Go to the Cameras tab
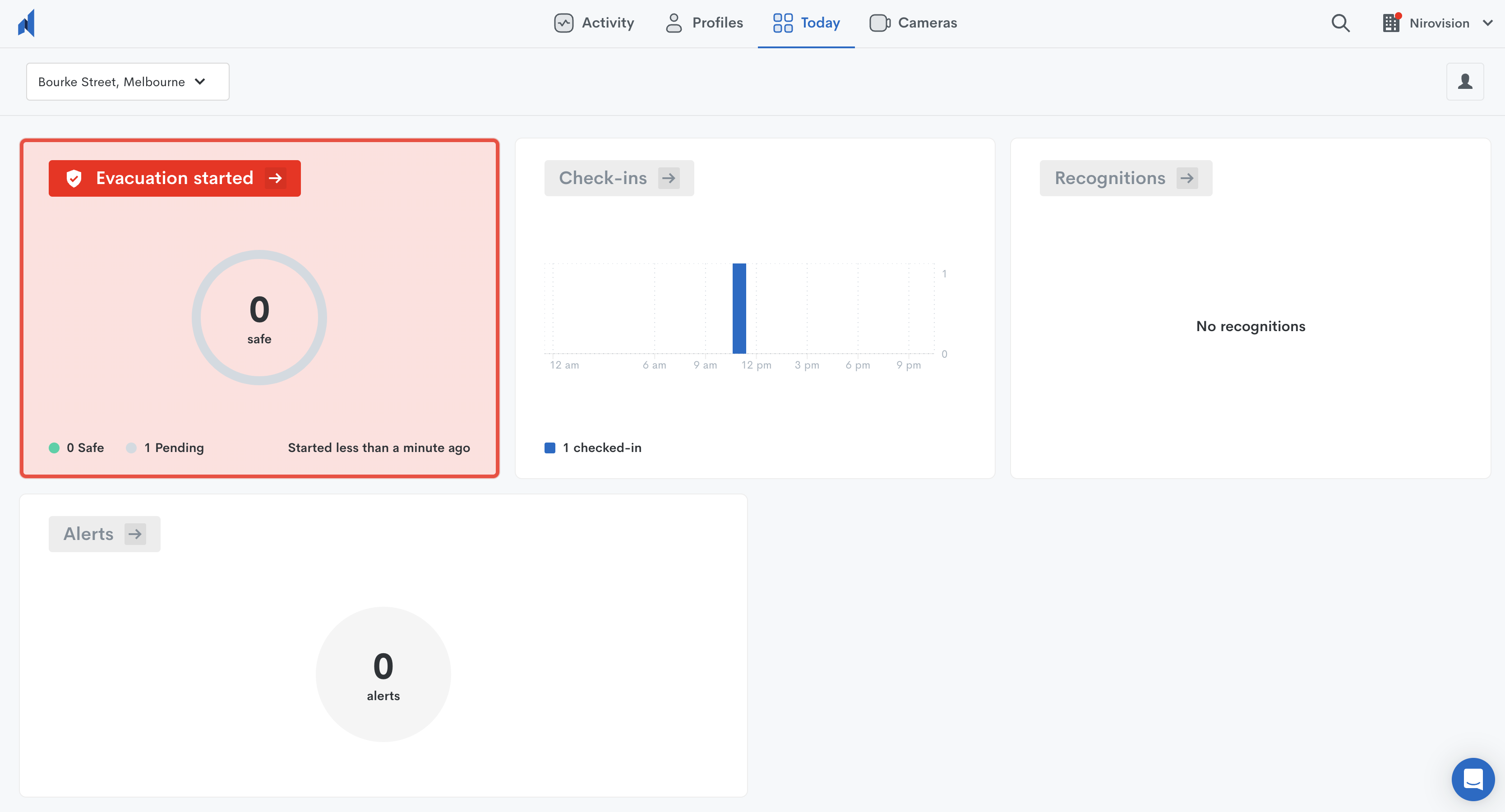Screen dimensions: 1505x812 tap(913, 23)
